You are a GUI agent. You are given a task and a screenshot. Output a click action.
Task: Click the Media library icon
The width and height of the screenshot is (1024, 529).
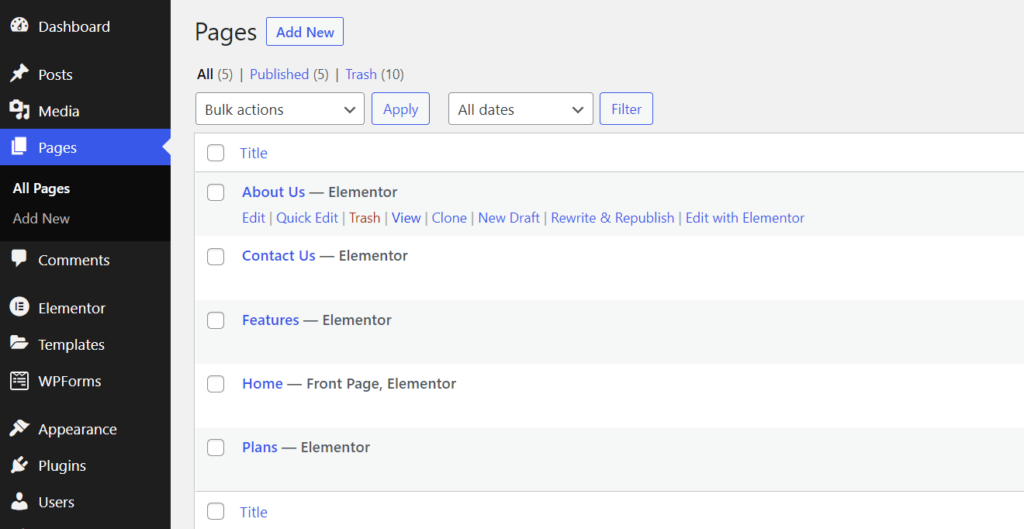coord(20,110)
